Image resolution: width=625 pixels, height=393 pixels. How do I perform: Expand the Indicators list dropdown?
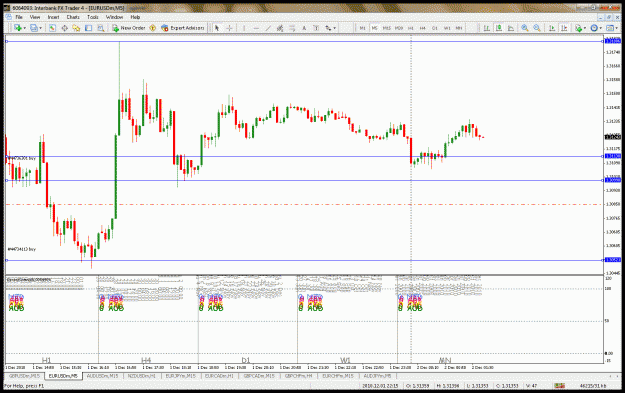(585, 28)
